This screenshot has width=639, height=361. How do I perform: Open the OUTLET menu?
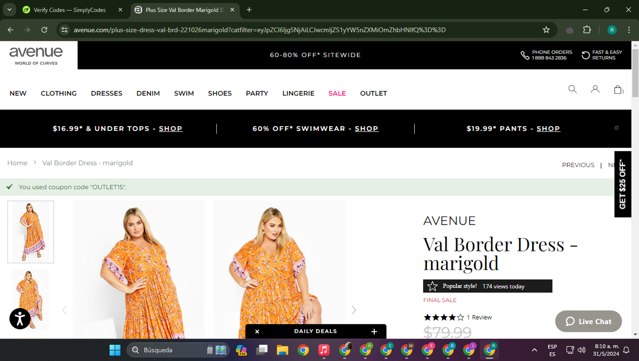pyautogui.click(x=373, y=93)
